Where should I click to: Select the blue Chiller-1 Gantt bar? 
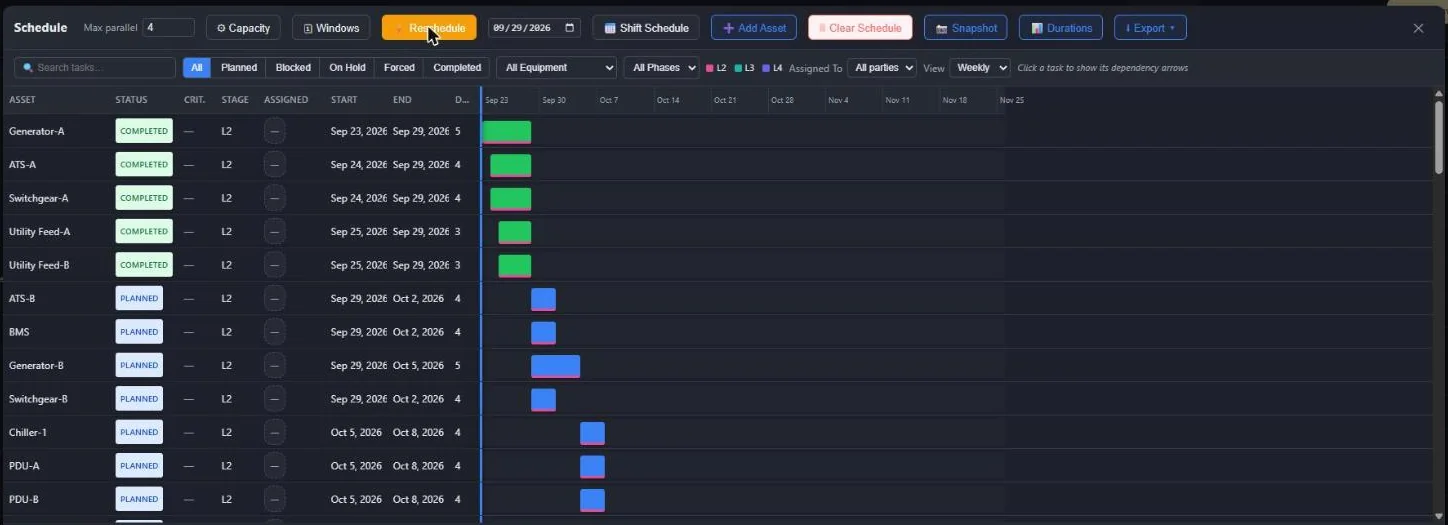(593, 433)
